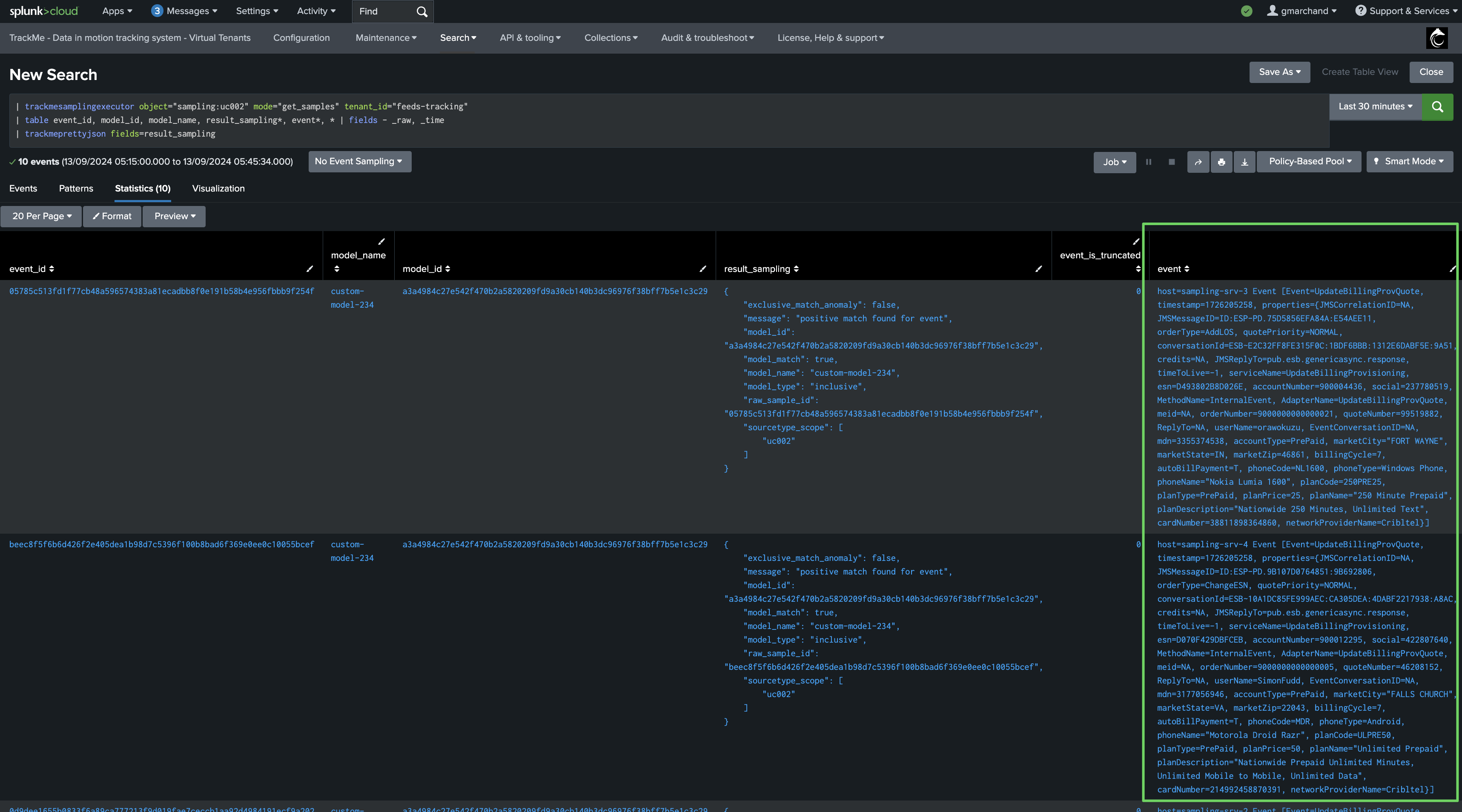Click the first event_id hash link

162,291
